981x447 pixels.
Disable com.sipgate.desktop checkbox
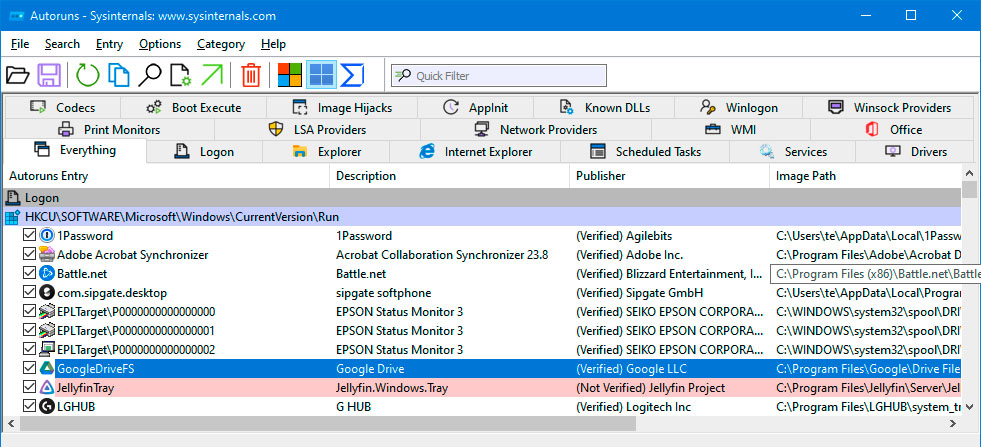pyautogui.click(x=29, y=292)
